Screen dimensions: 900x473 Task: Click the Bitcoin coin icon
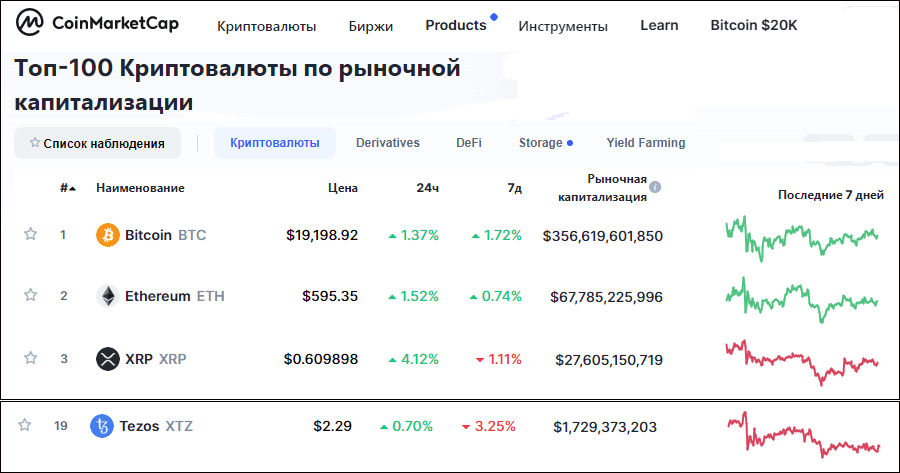tap(107, 235)
